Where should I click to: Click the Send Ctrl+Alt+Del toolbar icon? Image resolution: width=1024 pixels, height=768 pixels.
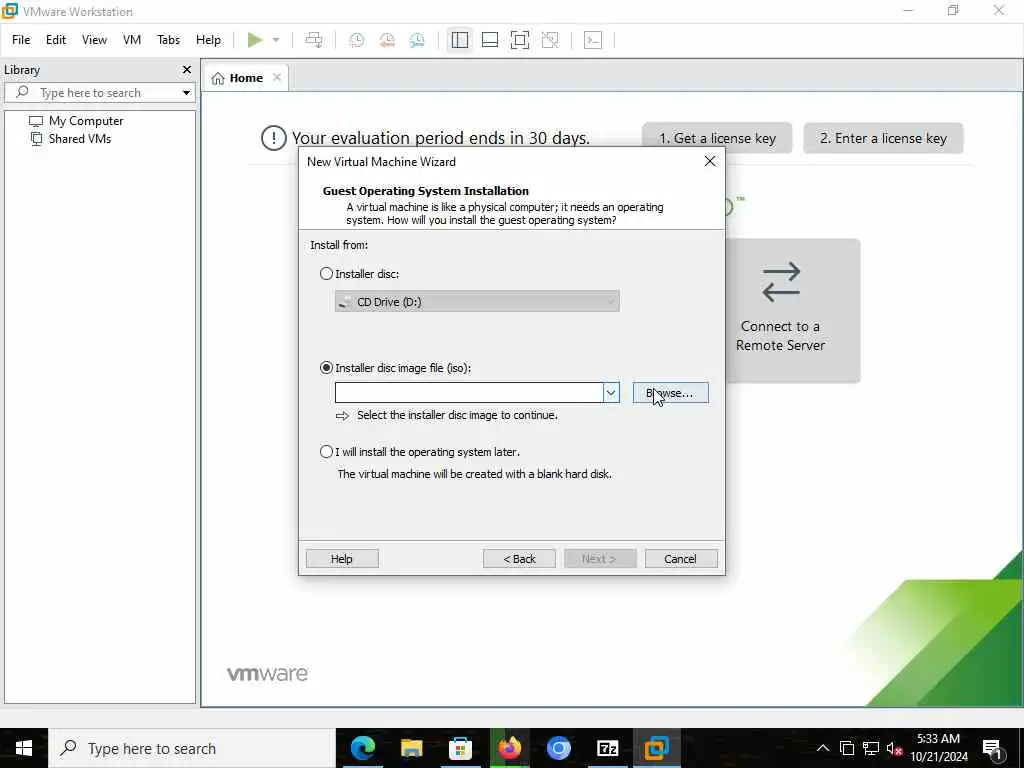[x=314, y=40]
